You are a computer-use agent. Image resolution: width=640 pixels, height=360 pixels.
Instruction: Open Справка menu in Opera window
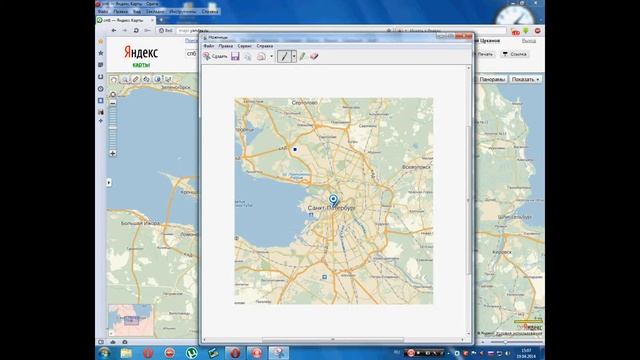pyautogui.click(x=210, y=11)
